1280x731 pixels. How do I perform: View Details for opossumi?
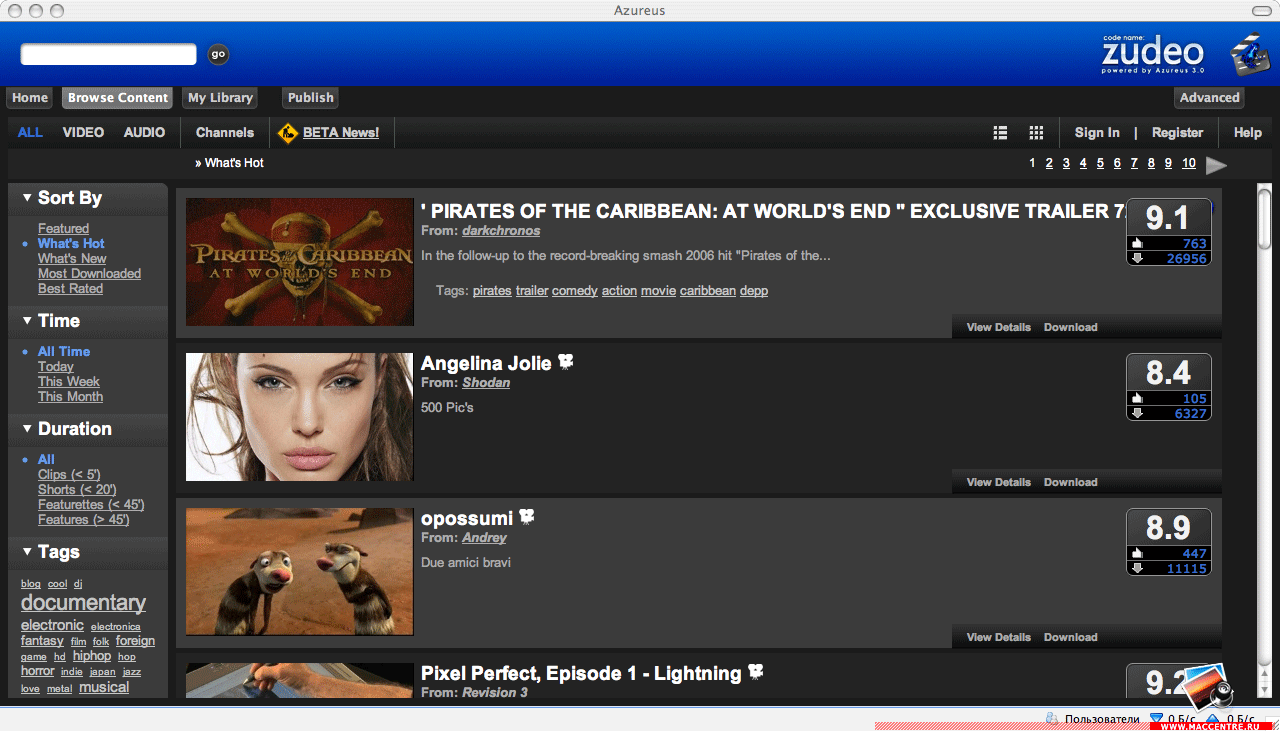(998, 637)
